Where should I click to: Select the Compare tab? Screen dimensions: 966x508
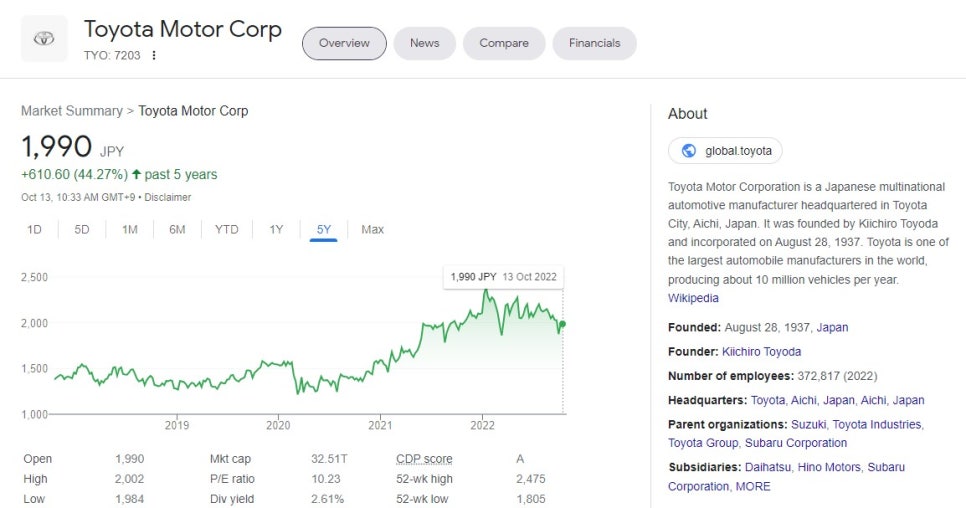point(504,43)
